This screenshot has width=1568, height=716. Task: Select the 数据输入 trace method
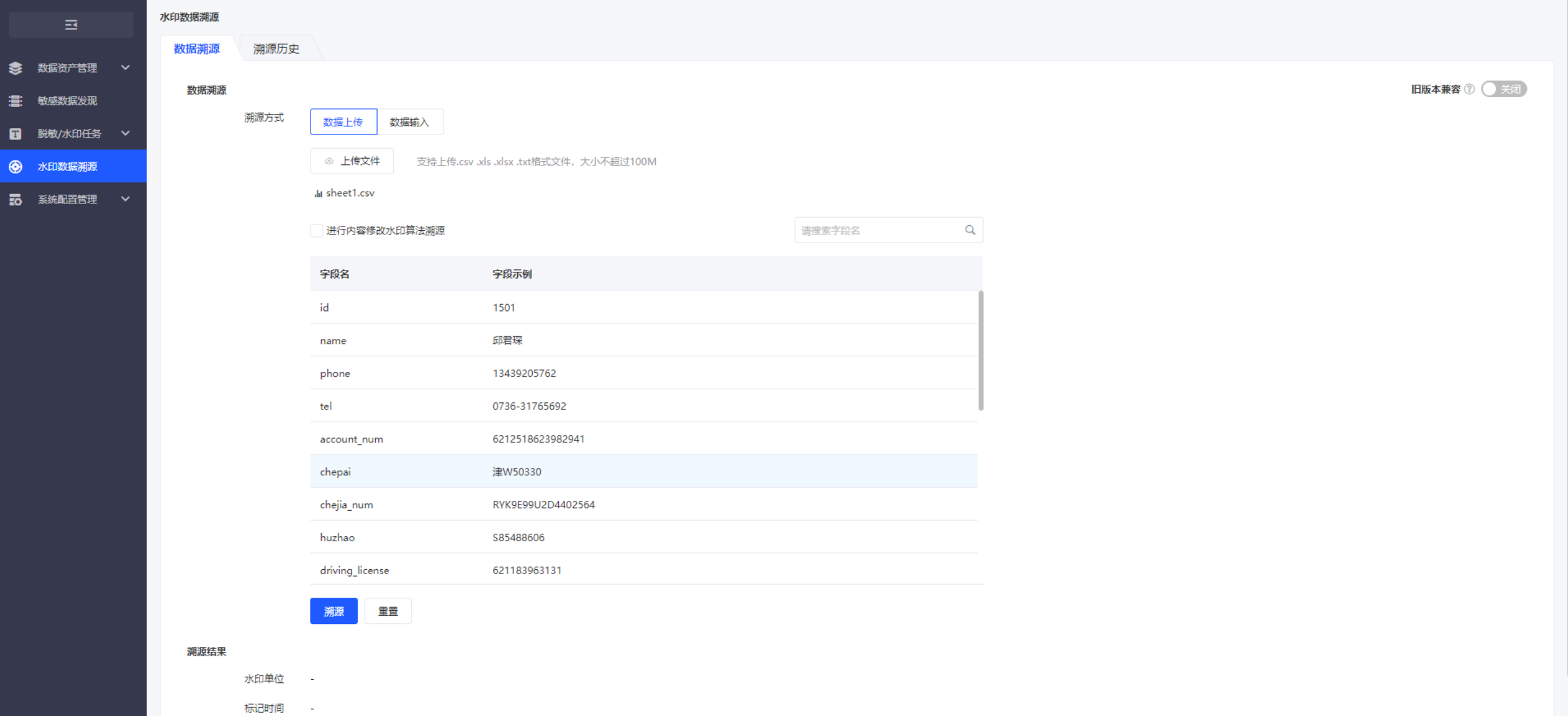point(410,122)
